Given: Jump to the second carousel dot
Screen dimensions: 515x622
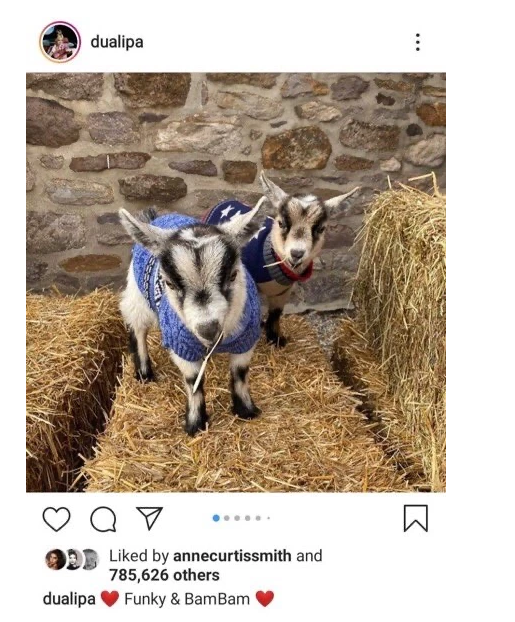Looking at the screenshot, I should (x=227, y=518).
